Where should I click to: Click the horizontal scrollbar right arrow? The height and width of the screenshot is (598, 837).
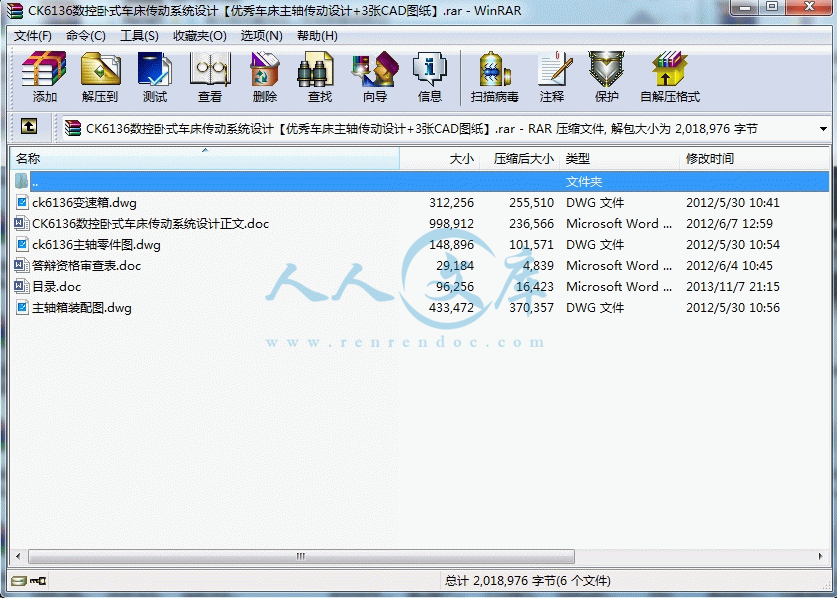(x=820, y=556)
